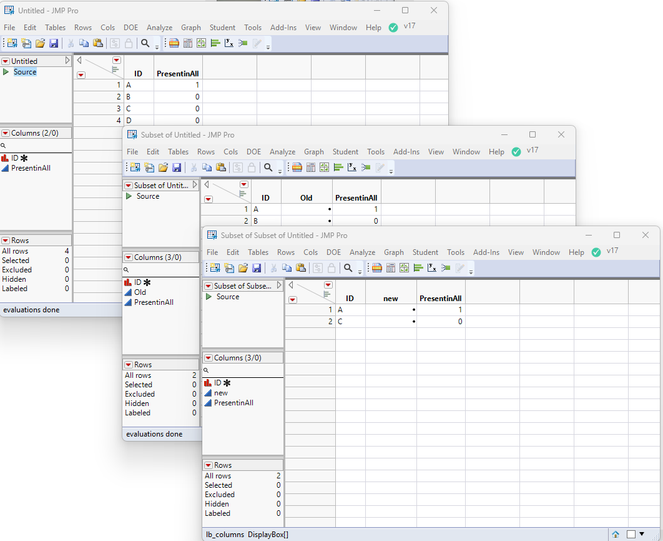Screen dimensions: 663x541
Task: Select the 'new' column in Subset of Subset columns list
Action: [221, 393]
